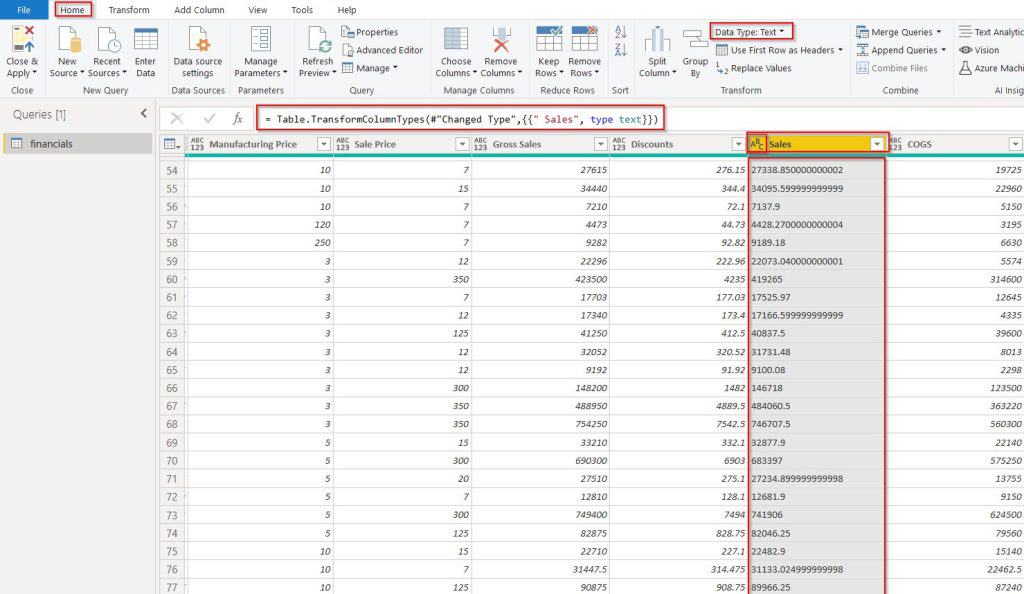Click the formula fx icon
Image resolution: width=1024 pixels, height=594 pixels.
(238, 119)
